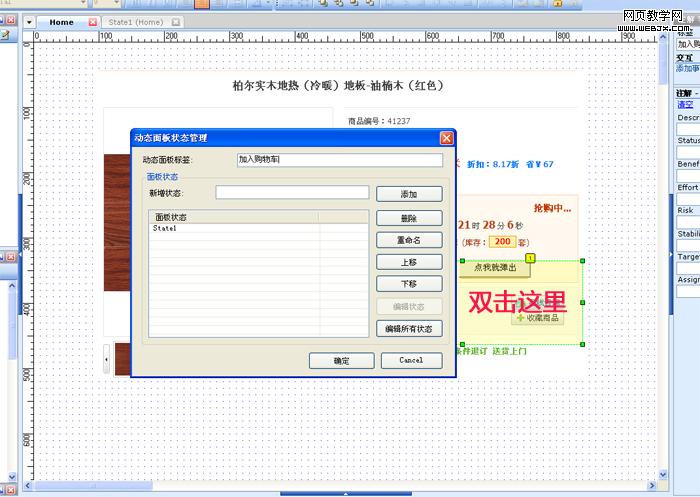Open 编辑所有状态

[x=408, y=328]
